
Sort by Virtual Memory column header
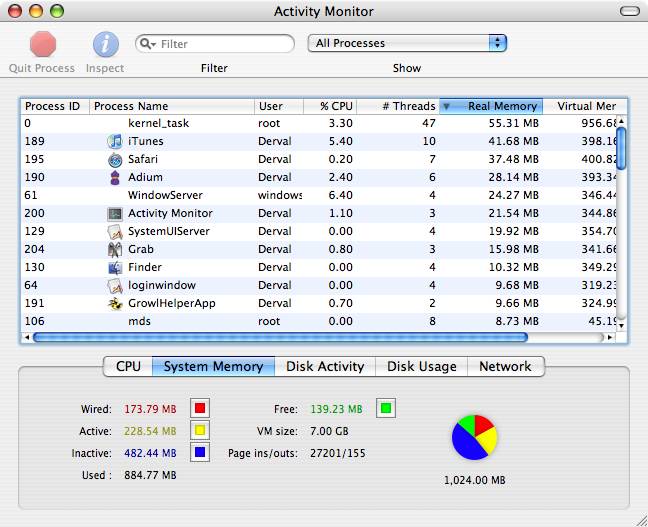(585, 106)
